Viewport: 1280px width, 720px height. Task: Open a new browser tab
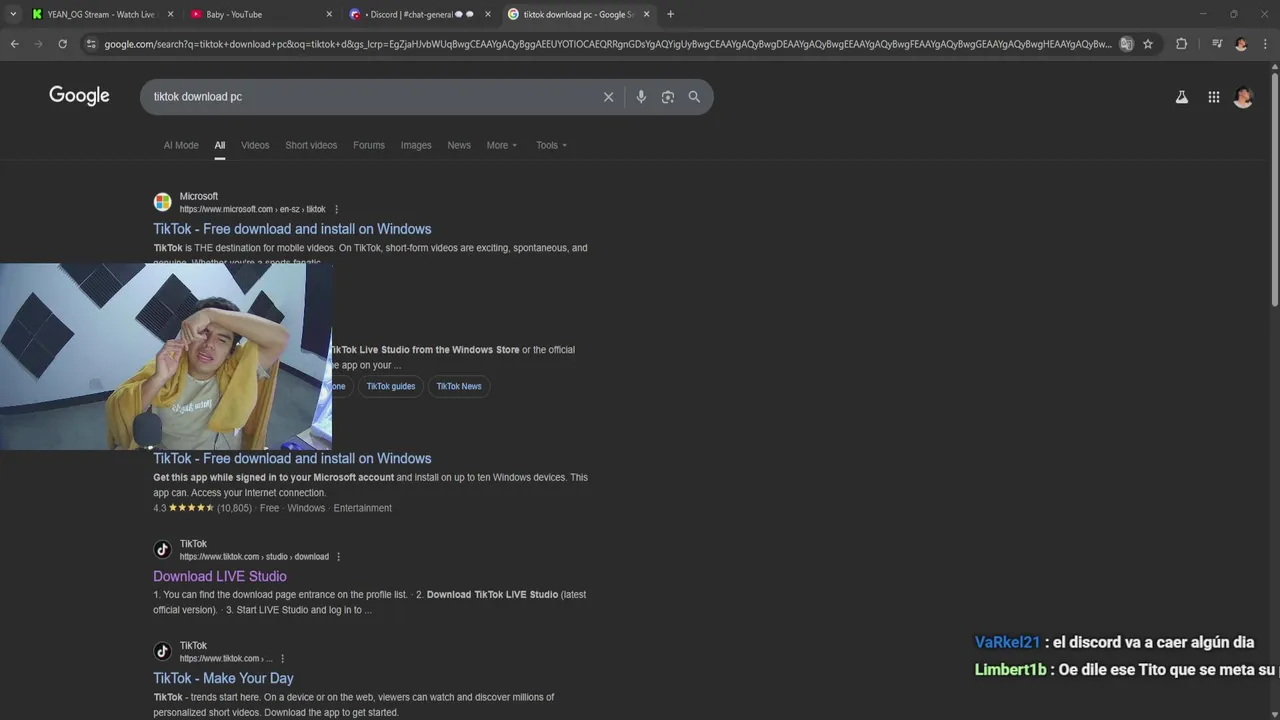coord(670,14)
